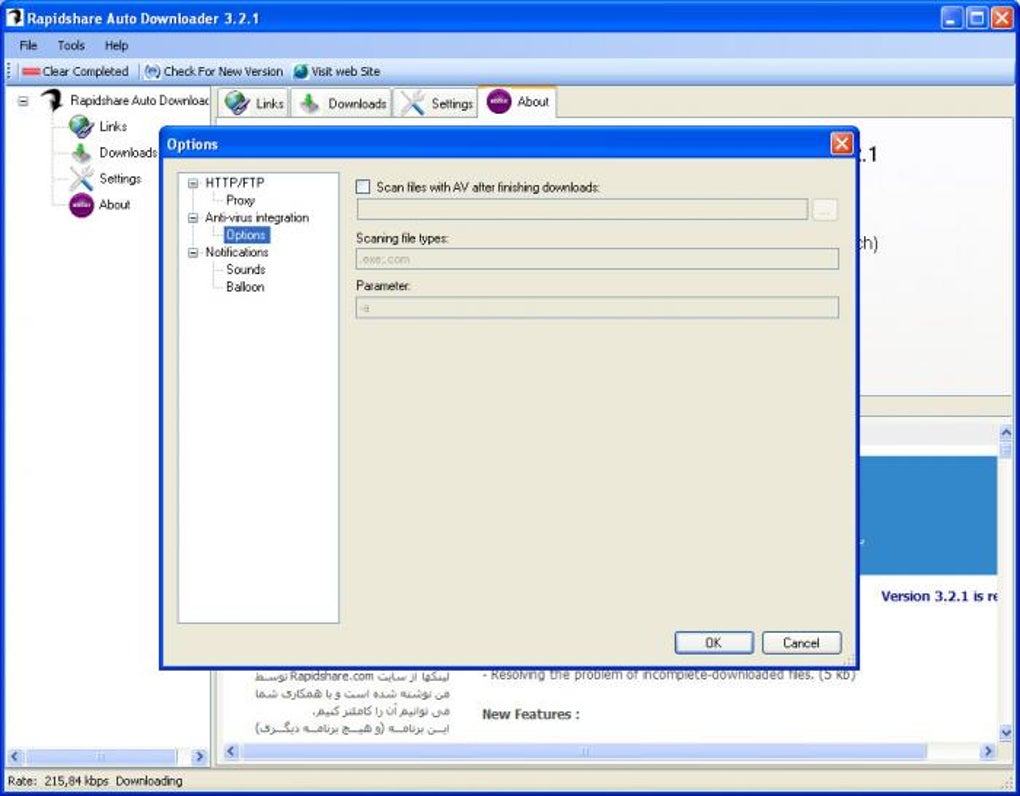
Task: Click the About page scroll down arrow
Action: point(1006,733)
